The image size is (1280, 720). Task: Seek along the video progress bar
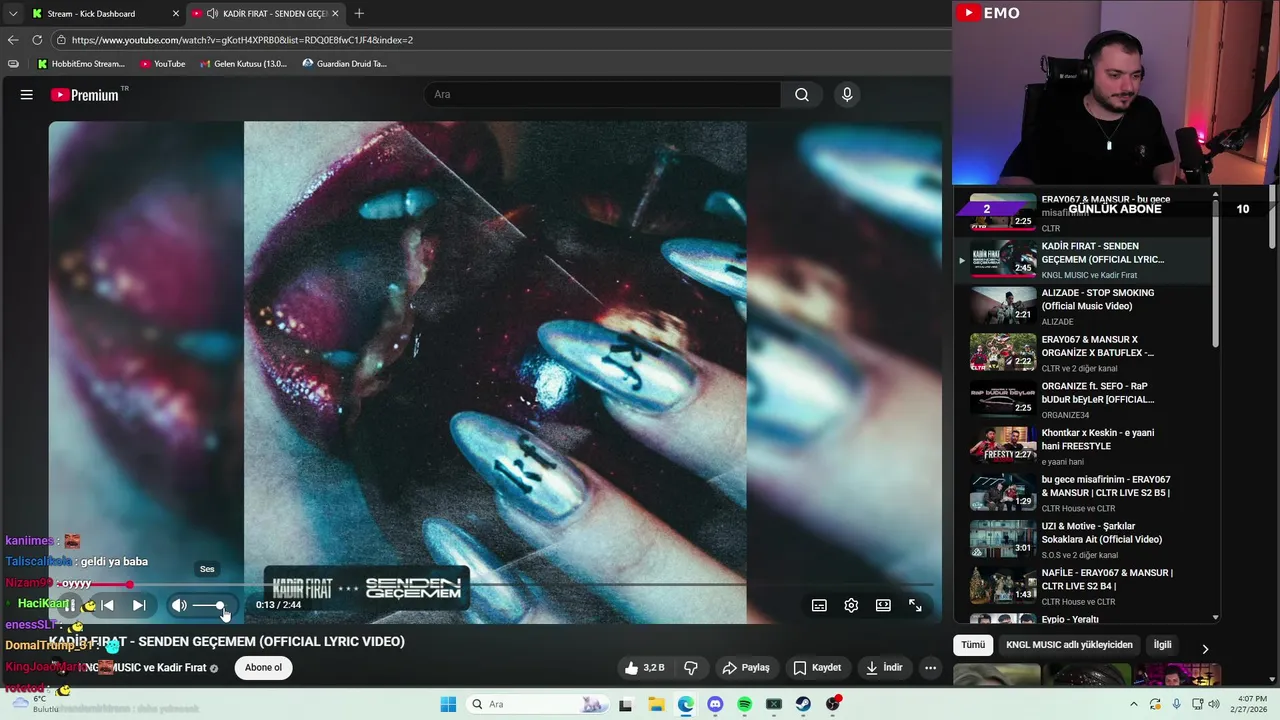click(x=497, y=584)
